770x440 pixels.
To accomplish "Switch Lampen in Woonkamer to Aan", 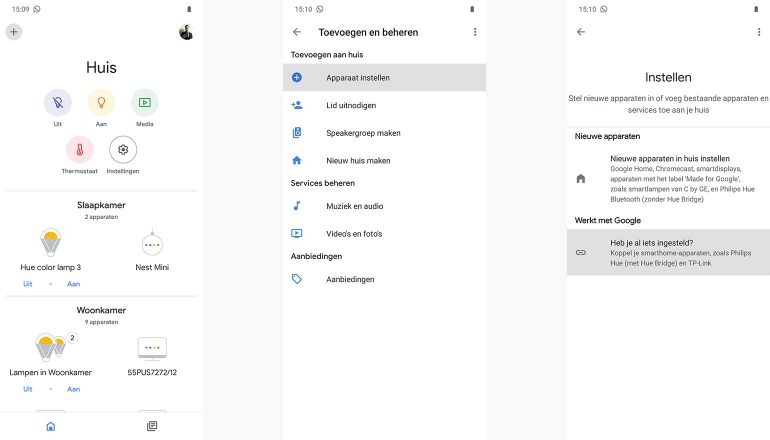I will [x=73, y=389].
